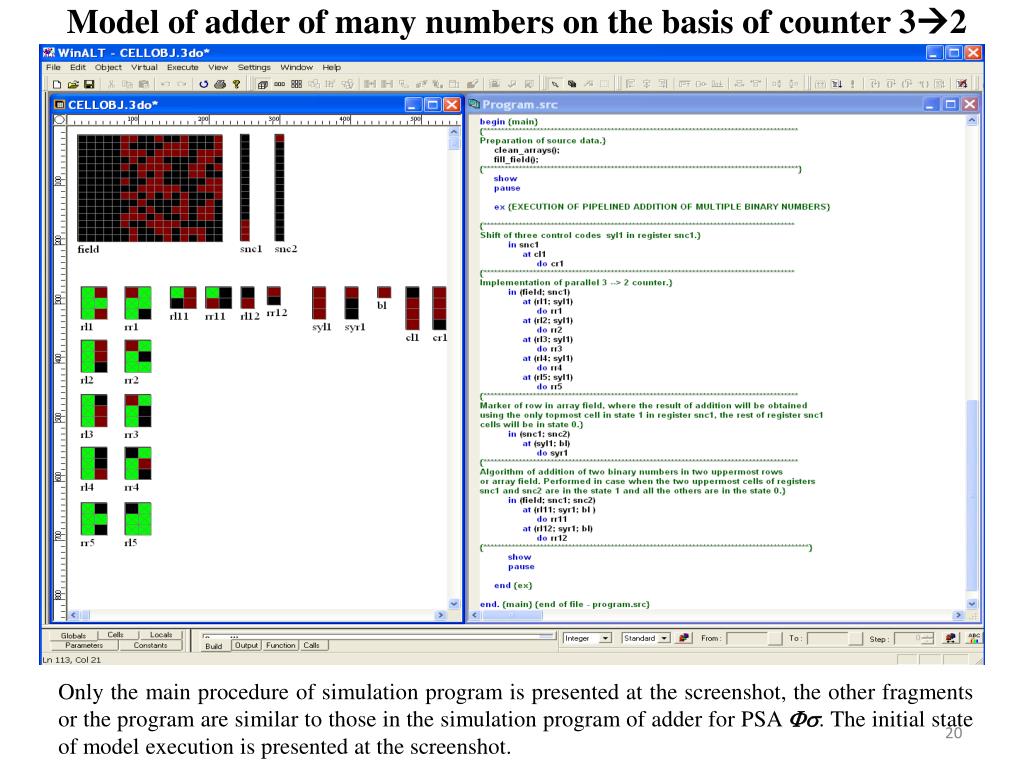
Task: Click Program.src horizontal scroll right arrow
Action: click(958, 615)
